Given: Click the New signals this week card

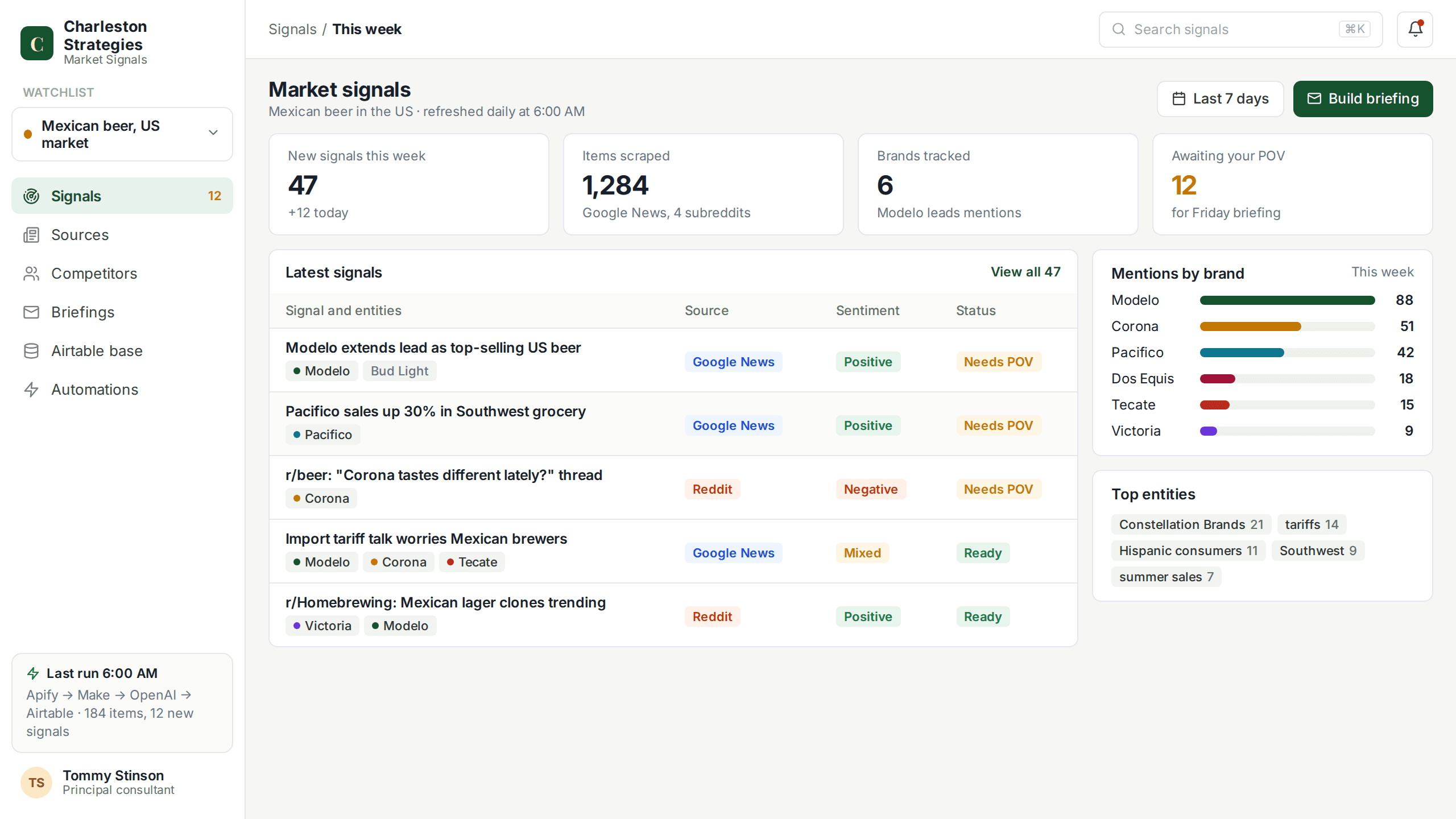Looking at the screenshot, I should tap(408, 184).
